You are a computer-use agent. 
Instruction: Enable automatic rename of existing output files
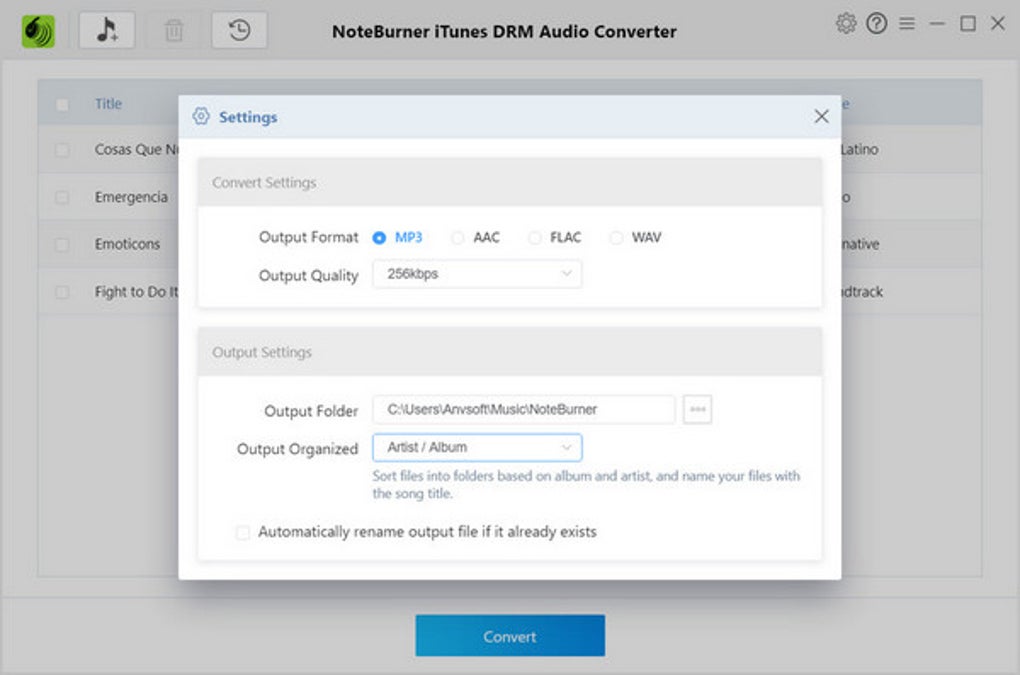click(243, 533)
